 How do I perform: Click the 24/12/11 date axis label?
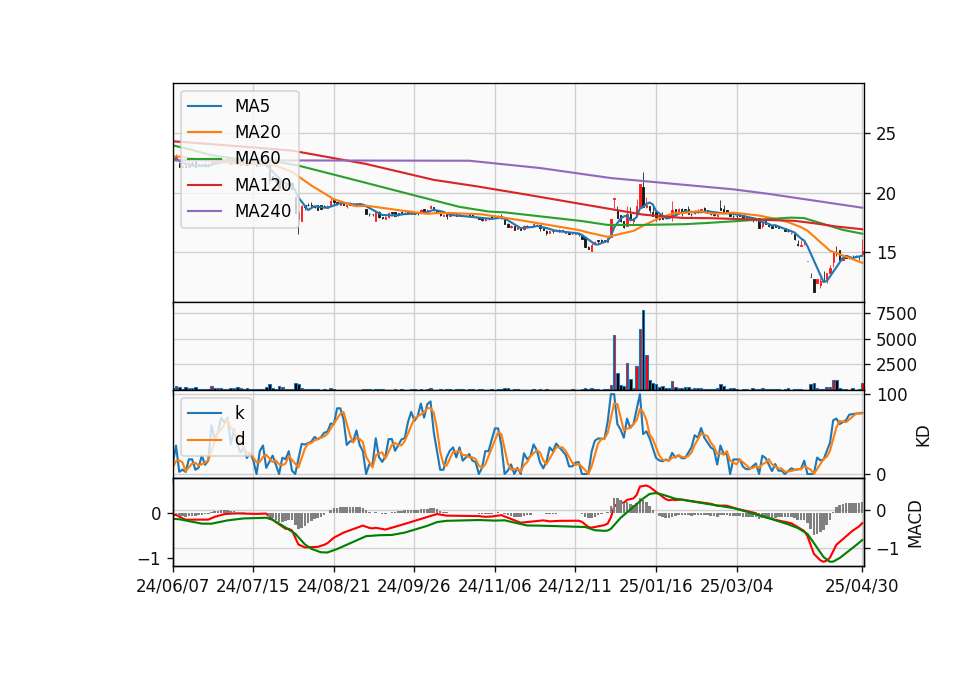[x=574, y=586]
